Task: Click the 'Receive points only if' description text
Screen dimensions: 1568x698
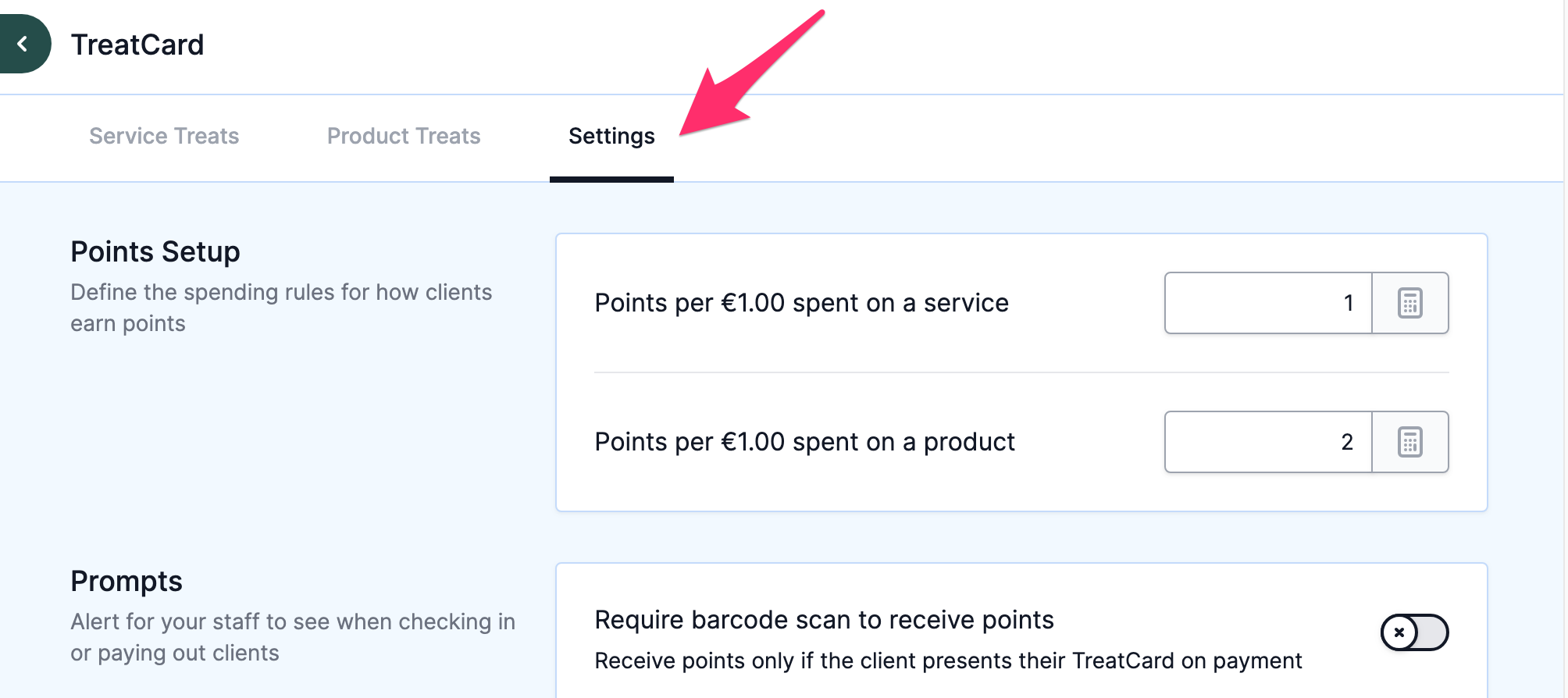Action: pos(949,661)
